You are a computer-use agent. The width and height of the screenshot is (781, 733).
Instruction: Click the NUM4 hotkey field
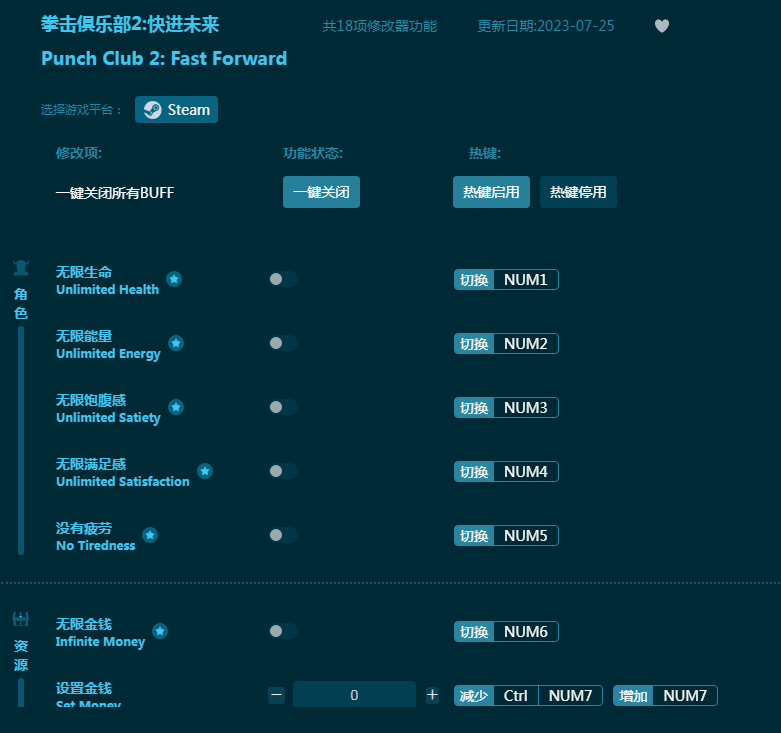tap(526, 472)
